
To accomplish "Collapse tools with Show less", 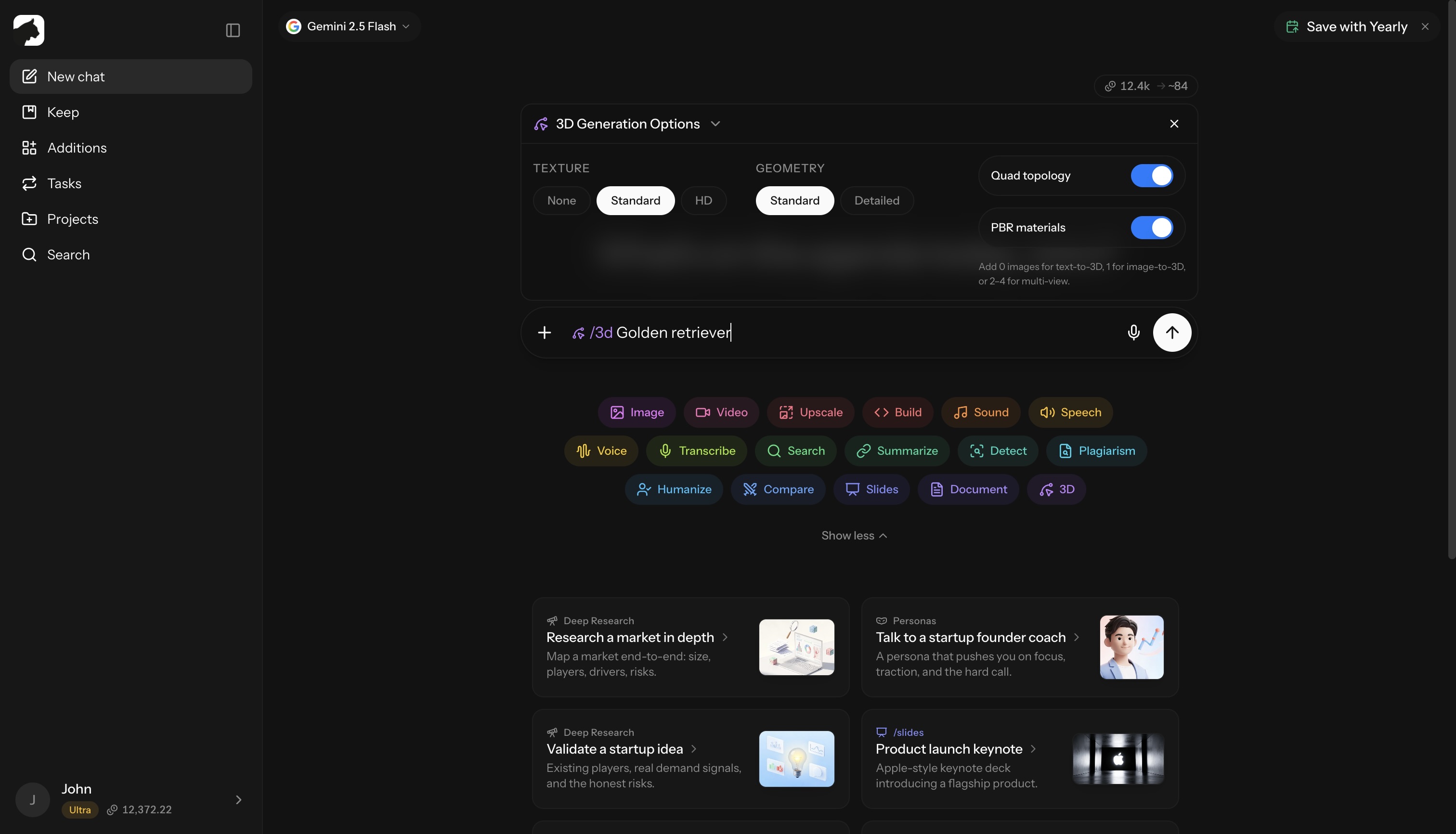I will (854, 536).
